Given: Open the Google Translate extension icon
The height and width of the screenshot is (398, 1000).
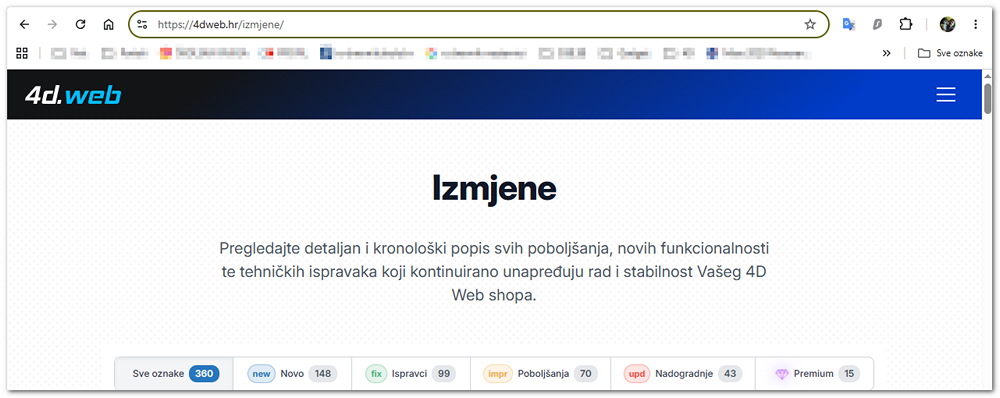Looking at the screenshot, I should tap(848, 24).
